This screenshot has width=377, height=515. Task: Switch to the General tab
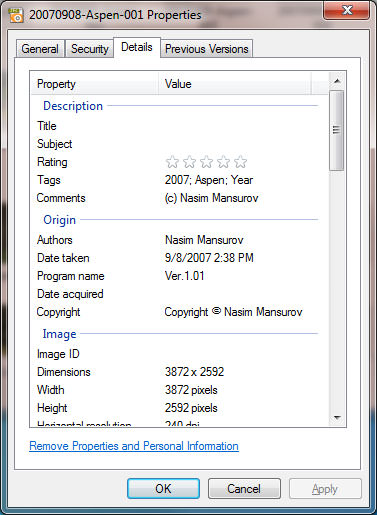point(40,49)
